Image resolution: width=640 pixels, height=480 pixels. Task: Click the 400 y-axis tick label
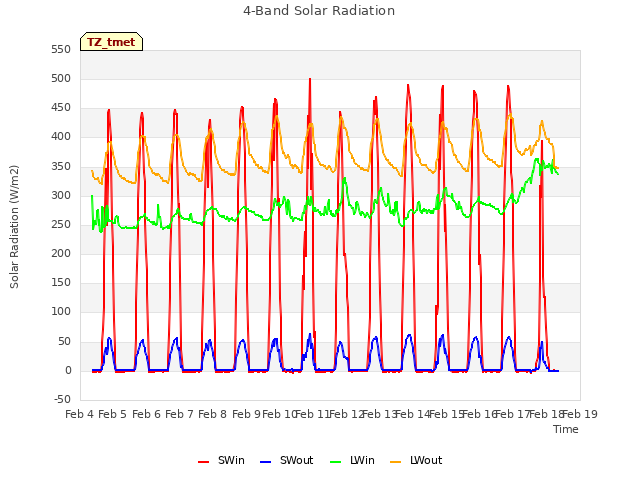(x=61, y=137)
